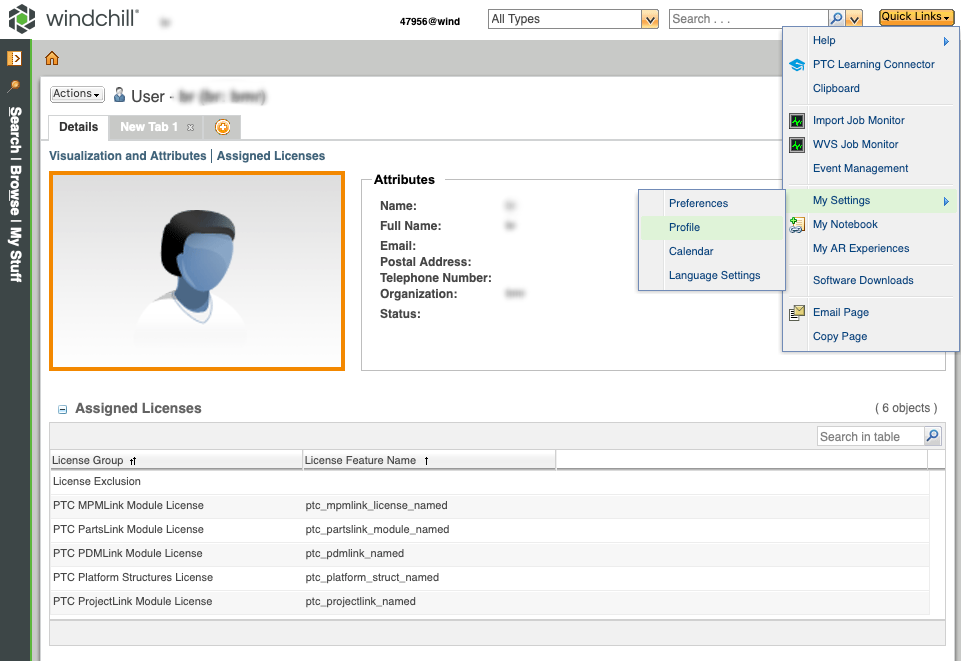
Task: Collapse the Assigned Licenses section
Action: [63, 409]
